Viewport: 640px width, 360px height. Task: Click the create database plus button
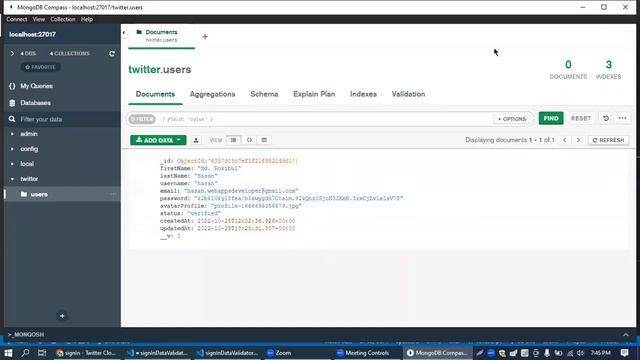(x=62, y=316)
